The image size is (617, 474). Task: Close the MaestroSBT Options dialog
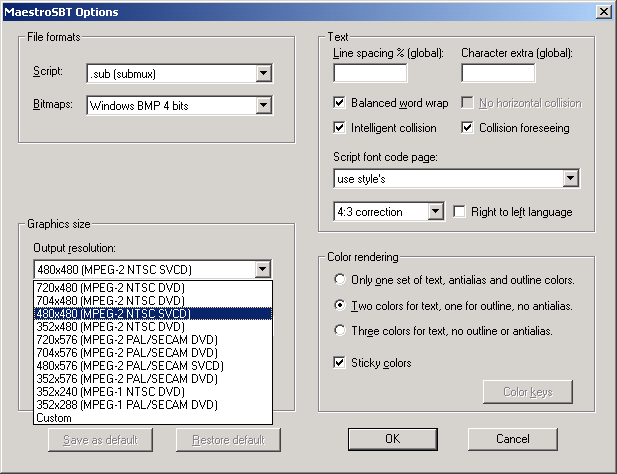click(x=603, y=12)
